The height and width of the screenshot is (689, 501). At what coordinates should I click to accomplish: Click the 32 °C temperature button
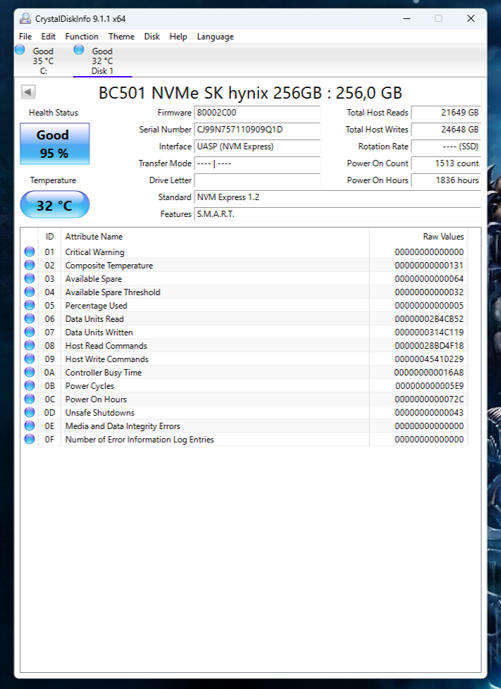click(x=54, y=205)
